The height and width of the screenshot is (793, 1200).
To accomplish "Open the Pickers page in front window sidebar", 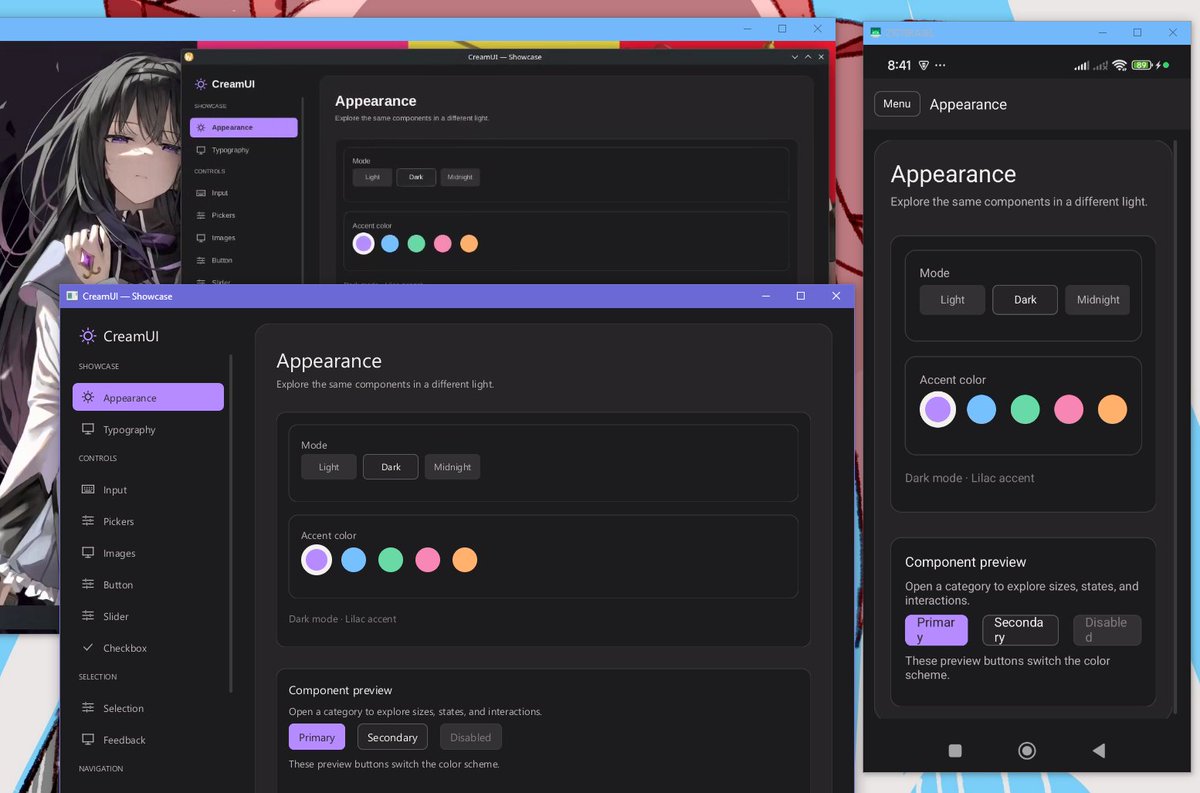I will click(148, 521).
